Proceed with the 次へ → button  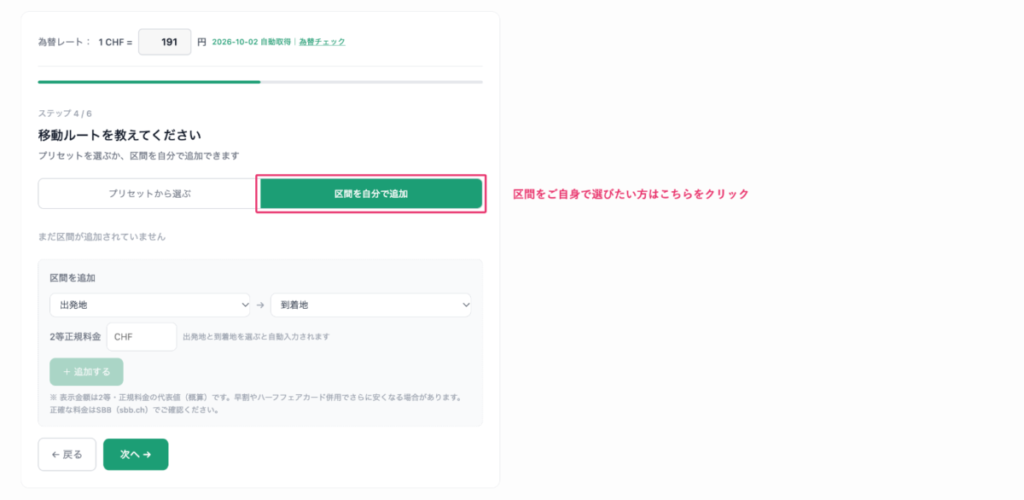coord(136,454)
